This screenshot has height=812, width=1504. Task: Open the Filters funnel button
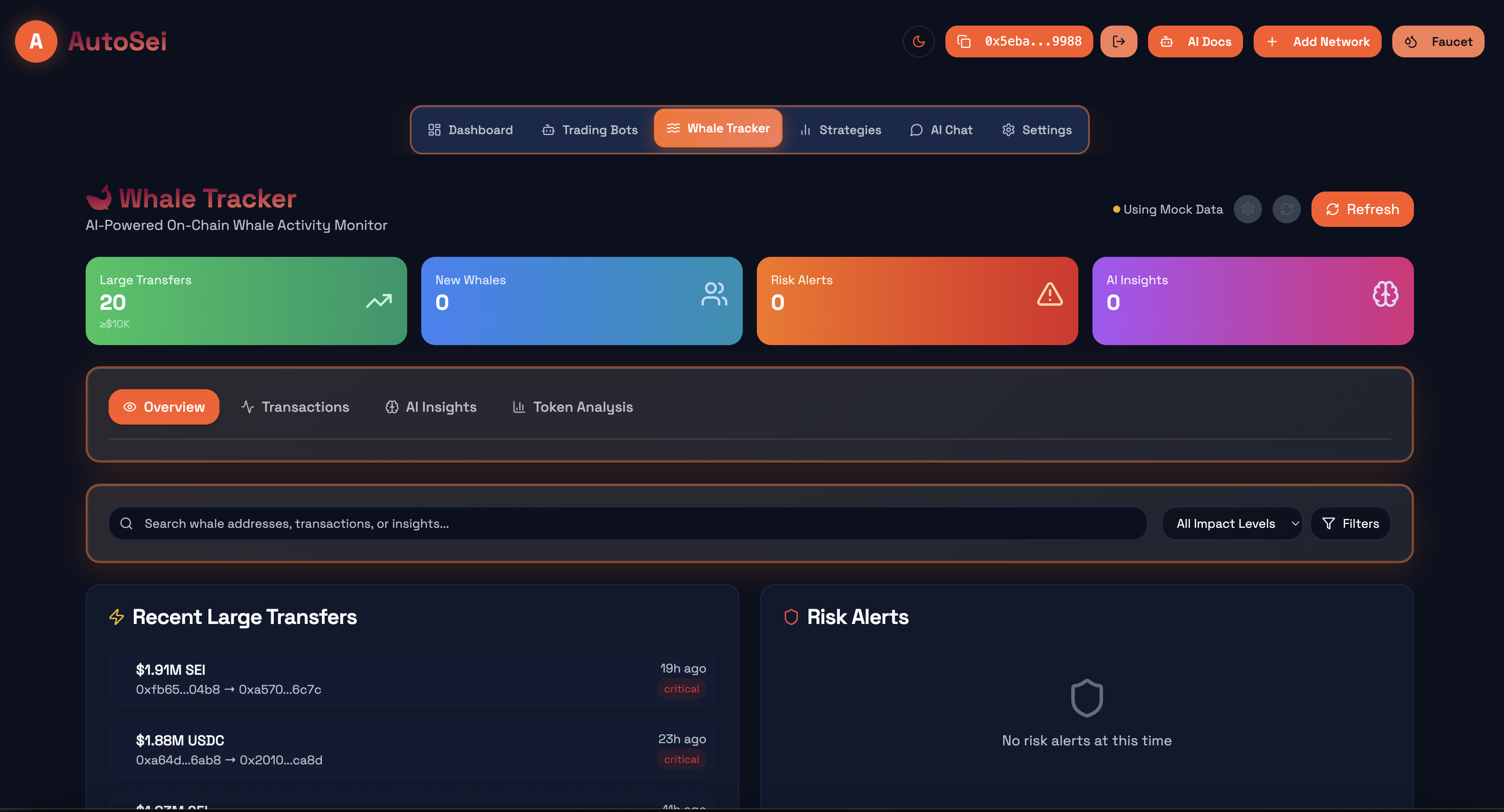pos(1350,524)
